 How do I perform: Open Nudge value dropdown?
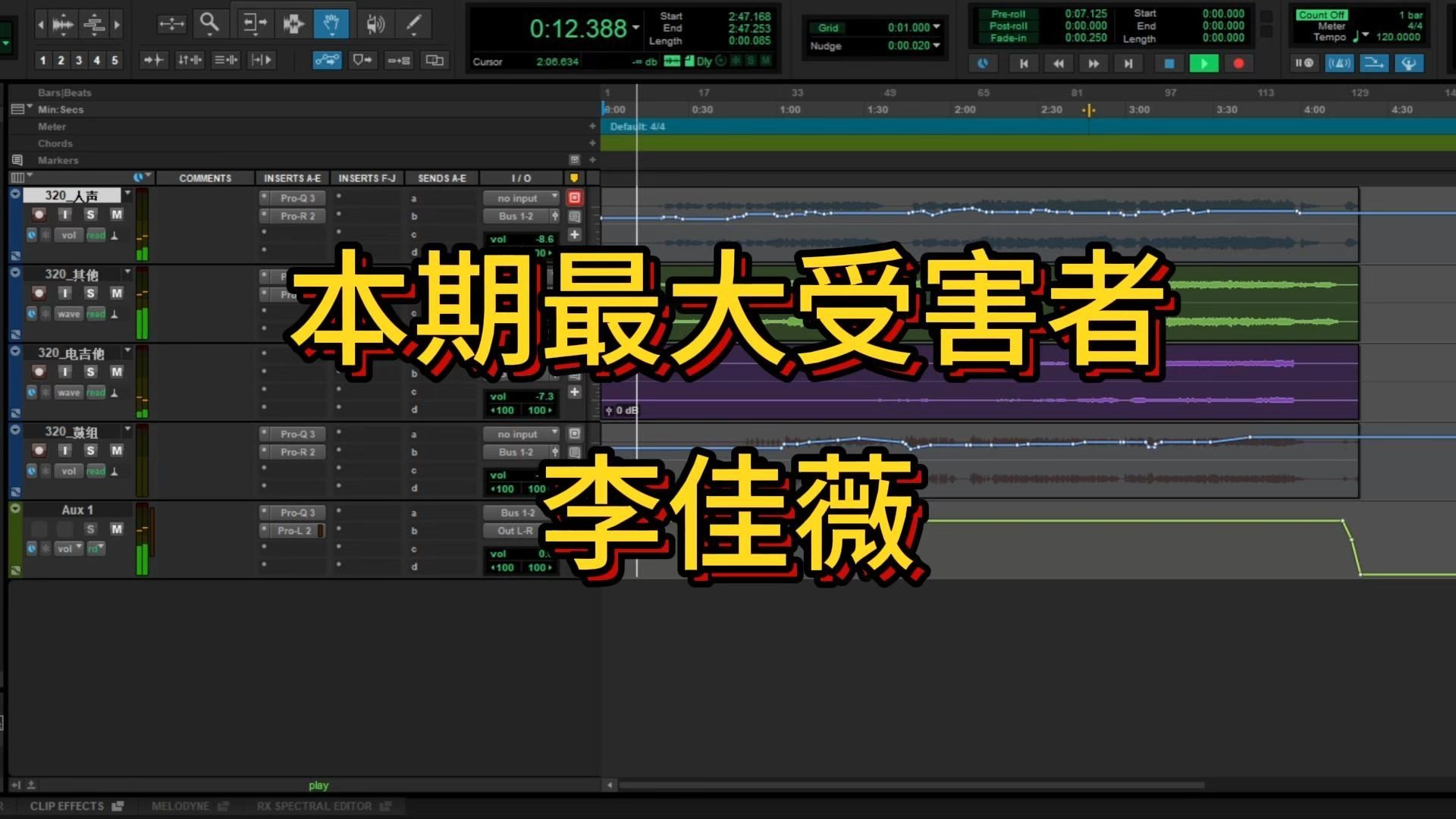coord(937,45)
